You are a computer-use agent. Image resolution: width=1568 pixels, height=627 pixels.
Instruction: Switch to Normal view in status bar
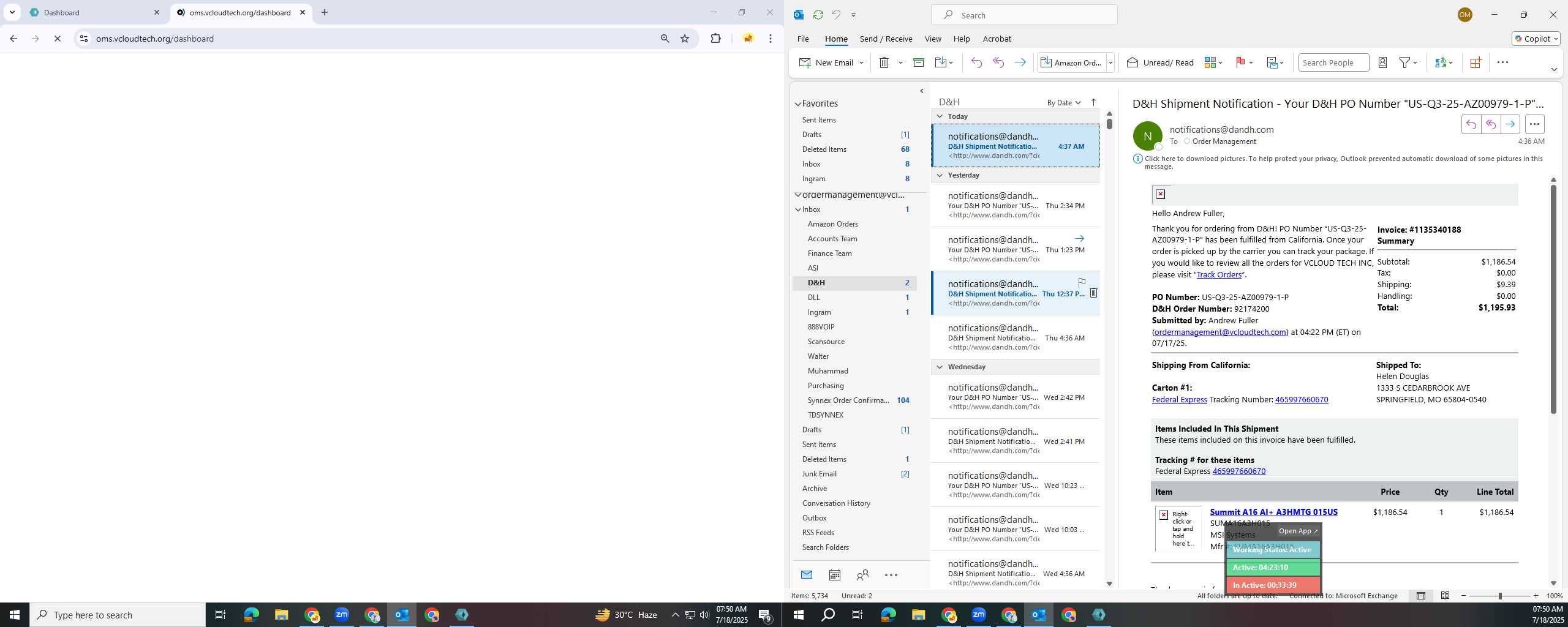pos(1421,596)
